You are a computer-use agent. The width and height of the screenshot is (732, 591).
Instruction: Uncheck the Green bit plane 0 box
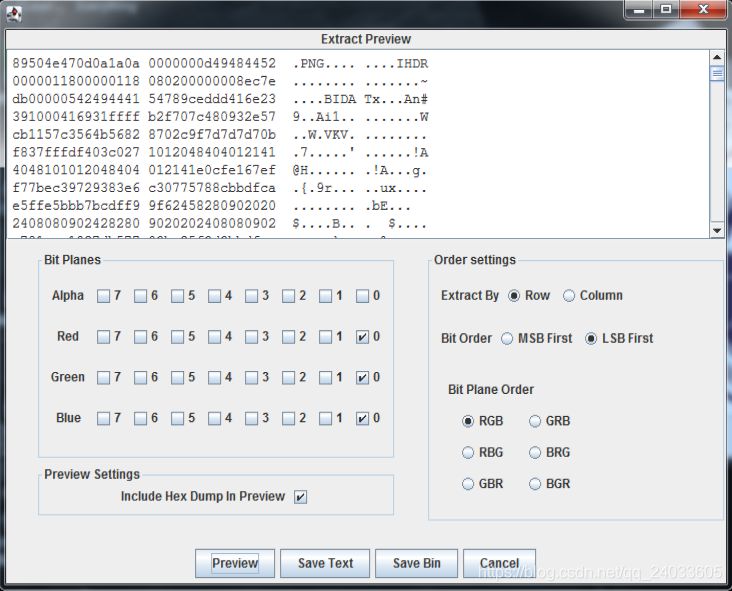pos(362,377)
